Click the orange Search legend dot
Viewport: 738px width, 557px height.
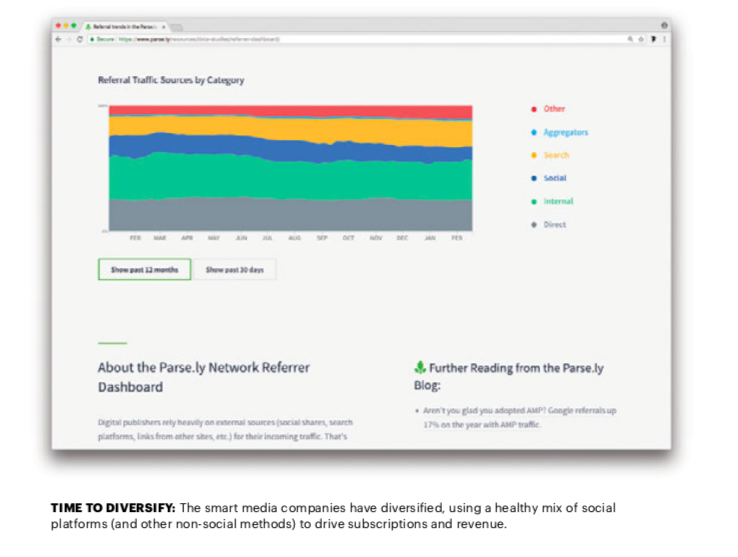[x=534, y=155]
